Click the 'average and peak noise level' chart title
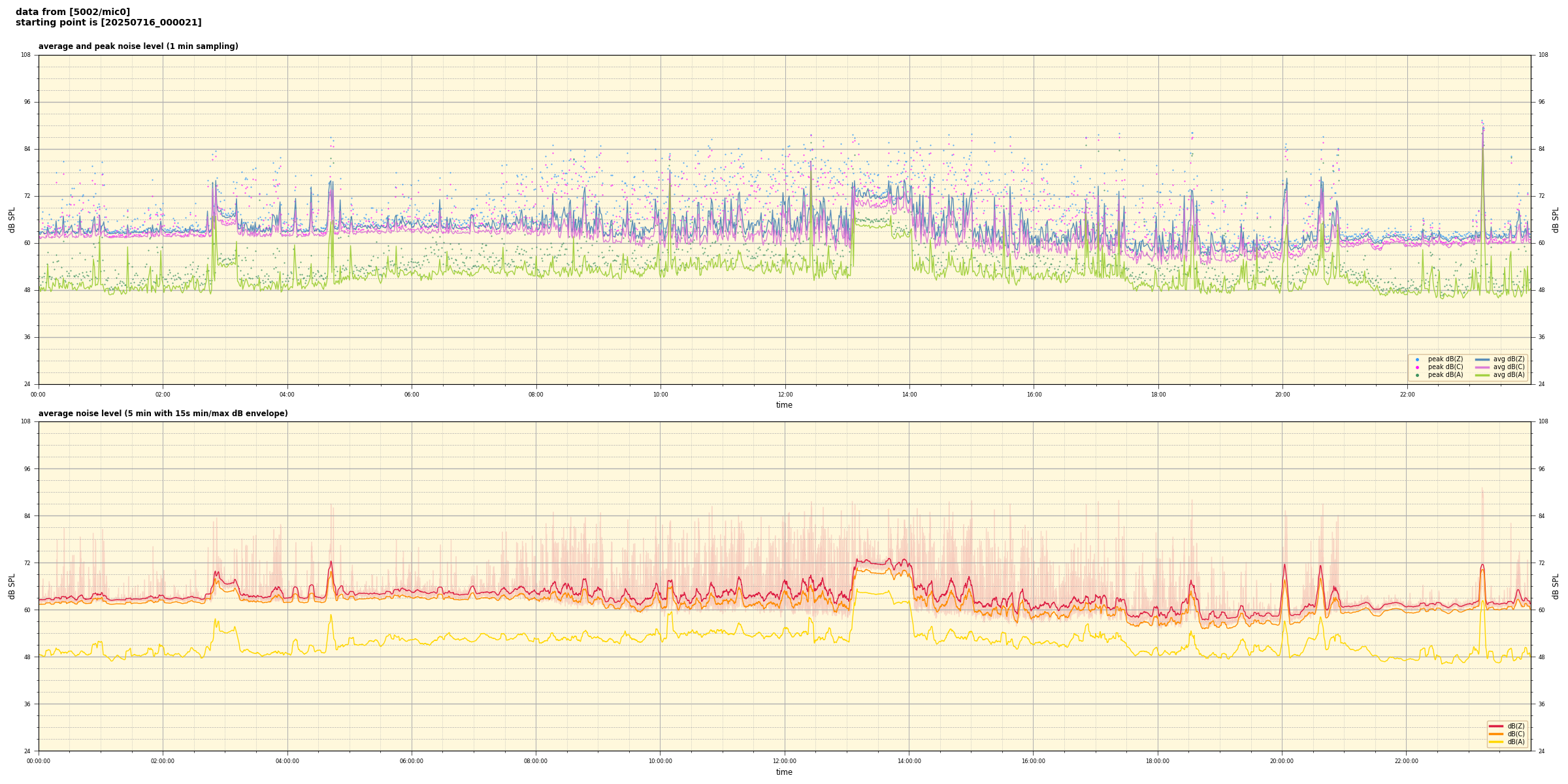1568x784 pixels. tap(138, 46)
